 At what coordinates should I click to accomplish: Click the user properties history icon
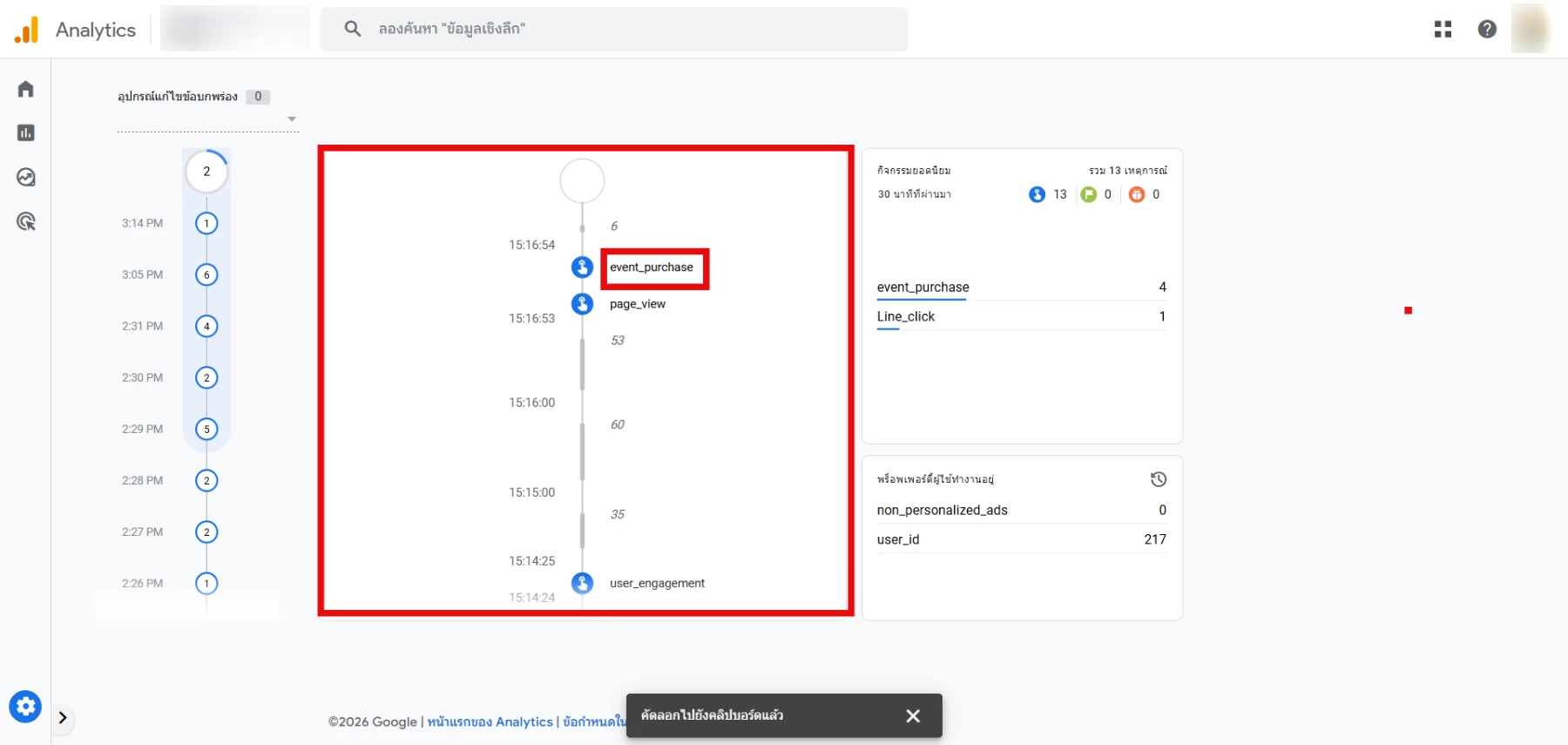(1158, 479)
